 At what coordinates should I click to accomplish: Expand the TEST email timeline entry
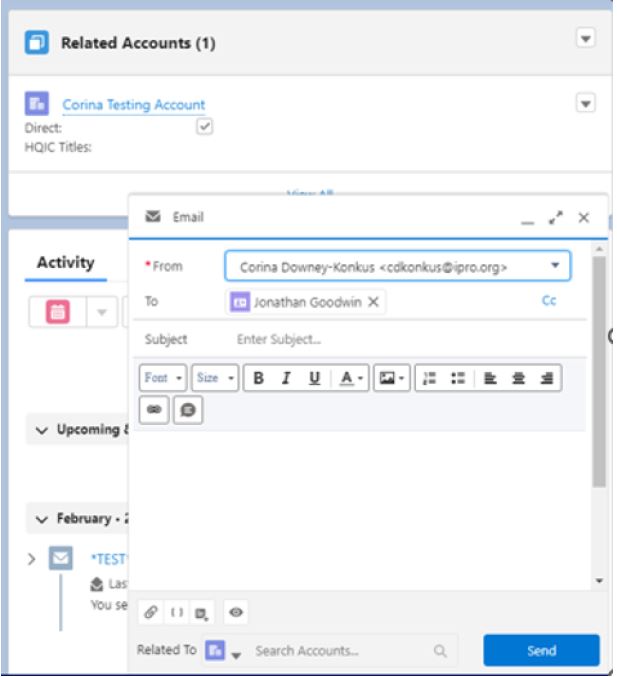[x=32, y=560]
